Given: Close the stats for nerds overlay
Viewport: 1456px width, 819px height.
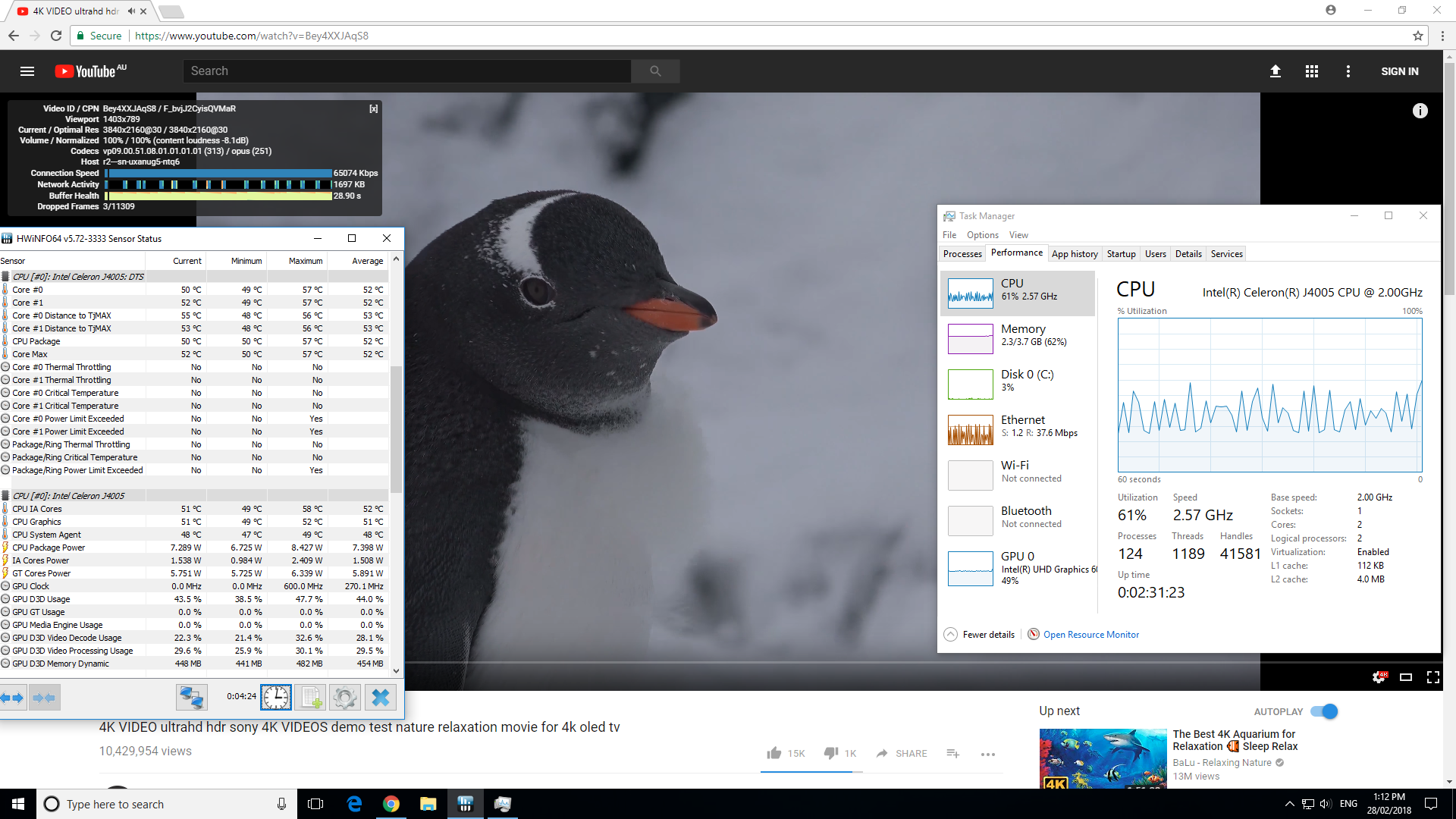Looking at the screenshot, I should pyautogui.click(x=374, y=108).
